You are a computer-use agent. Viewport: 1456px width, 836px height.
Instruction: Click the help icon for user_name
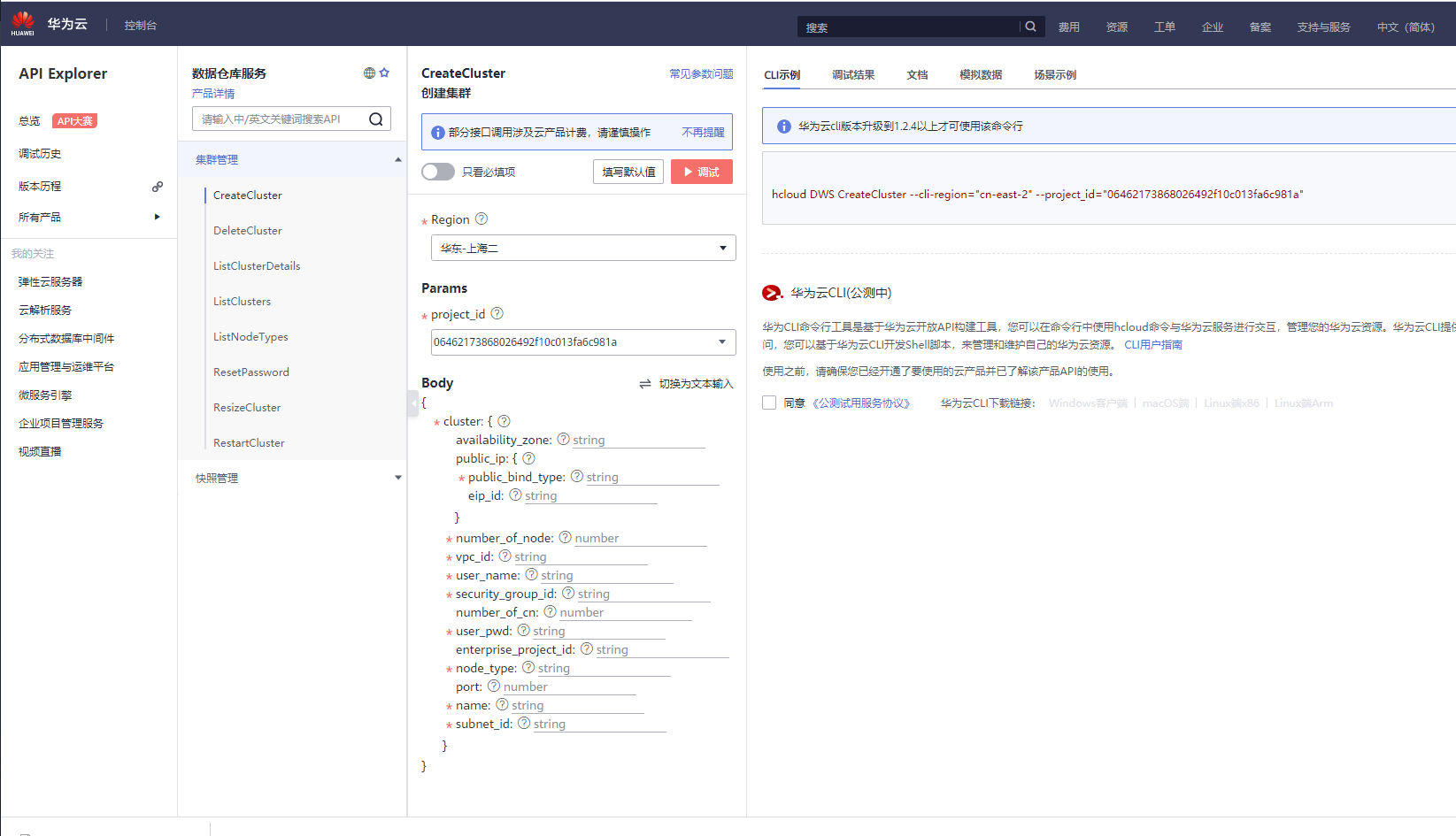(x=531, y=574)
